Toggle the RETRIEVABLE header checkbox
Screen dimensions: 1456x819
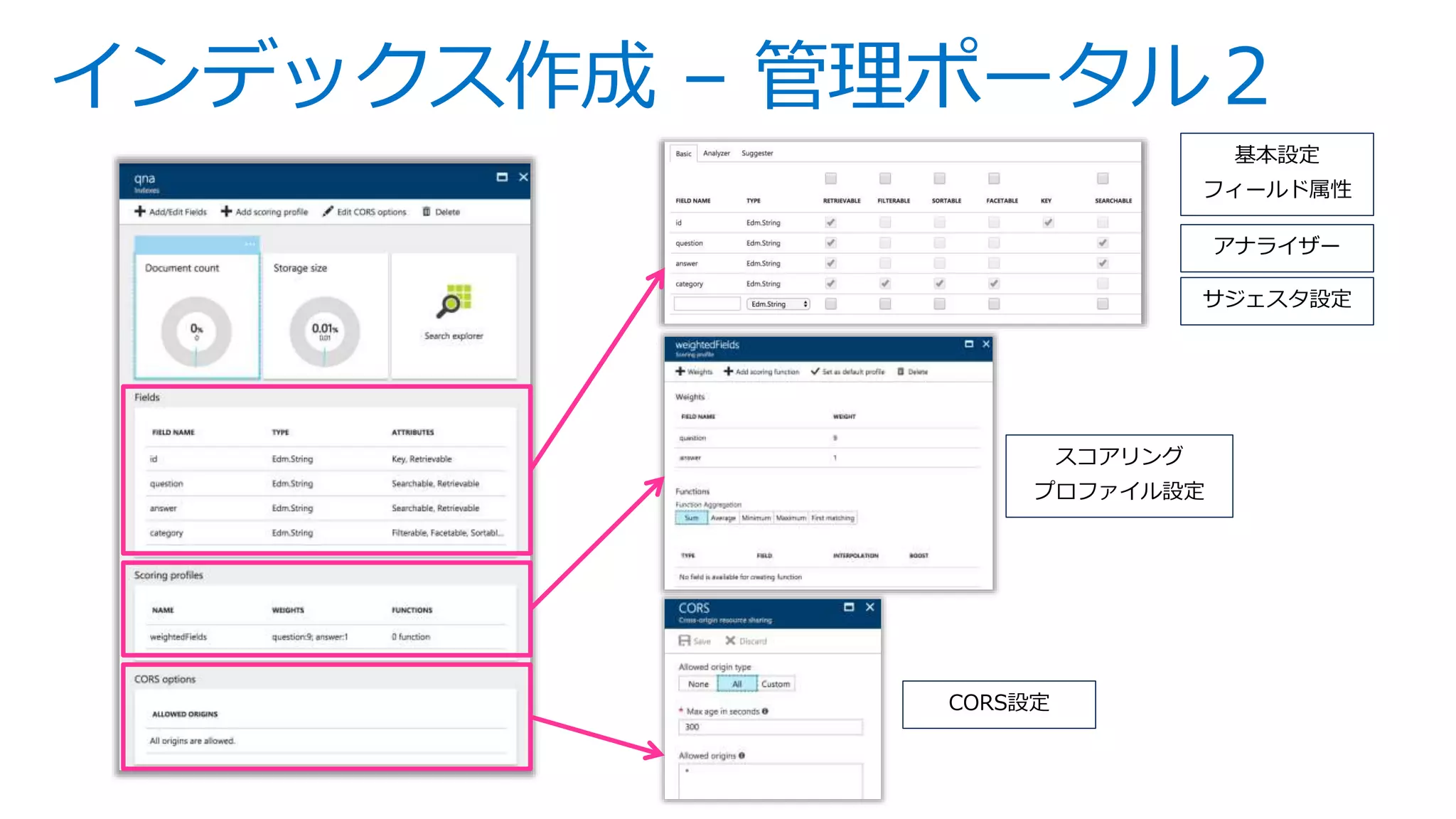tap(830, 178)
